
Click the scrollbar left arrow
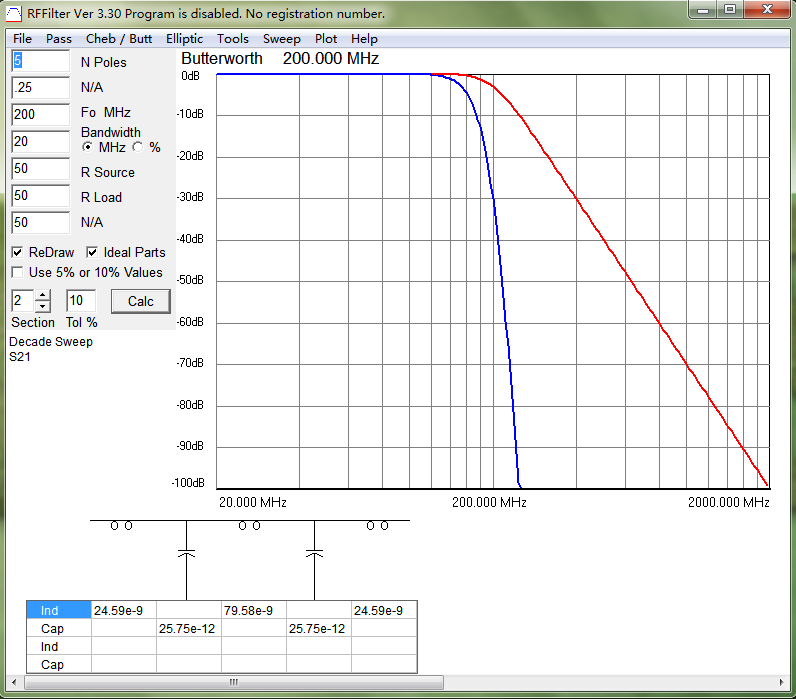pos(14,682)
